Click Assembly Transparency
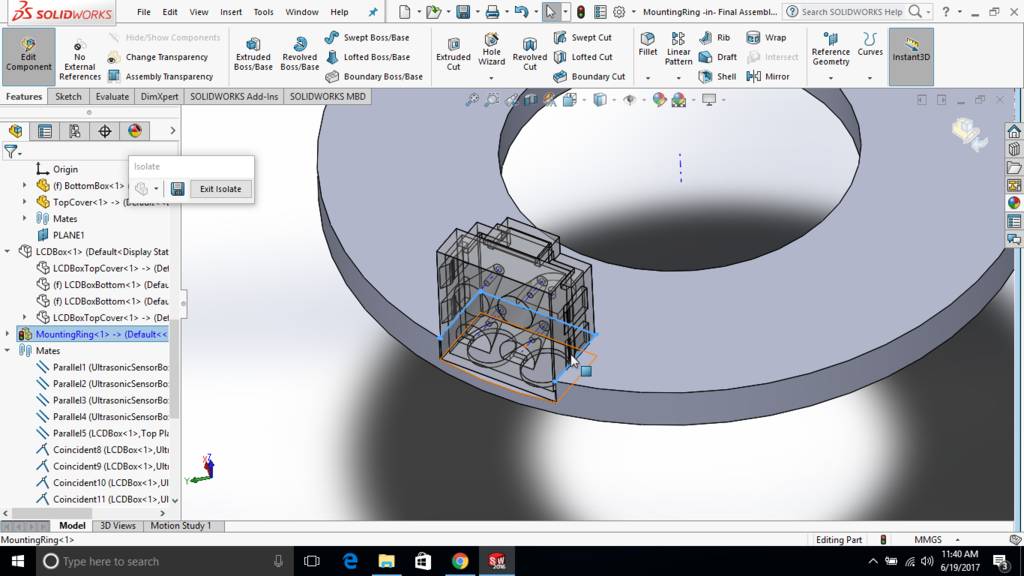Viewport: 1024px width, 576px height. (x=160, y=76)
